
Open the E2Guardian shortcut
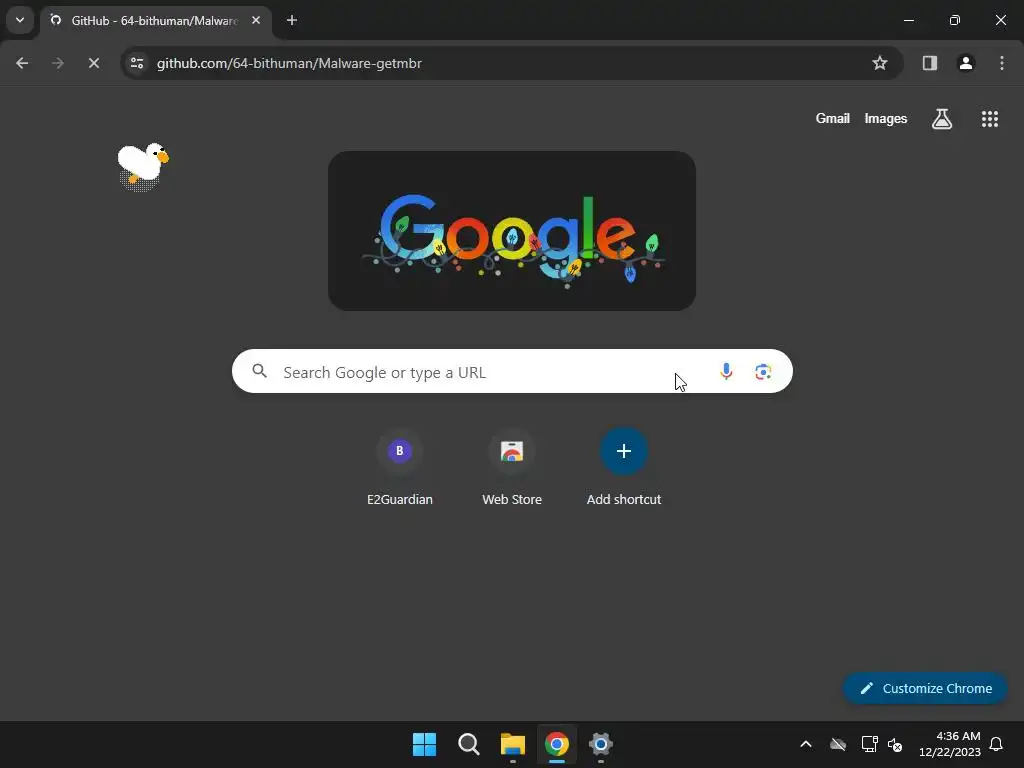point(400,468)
